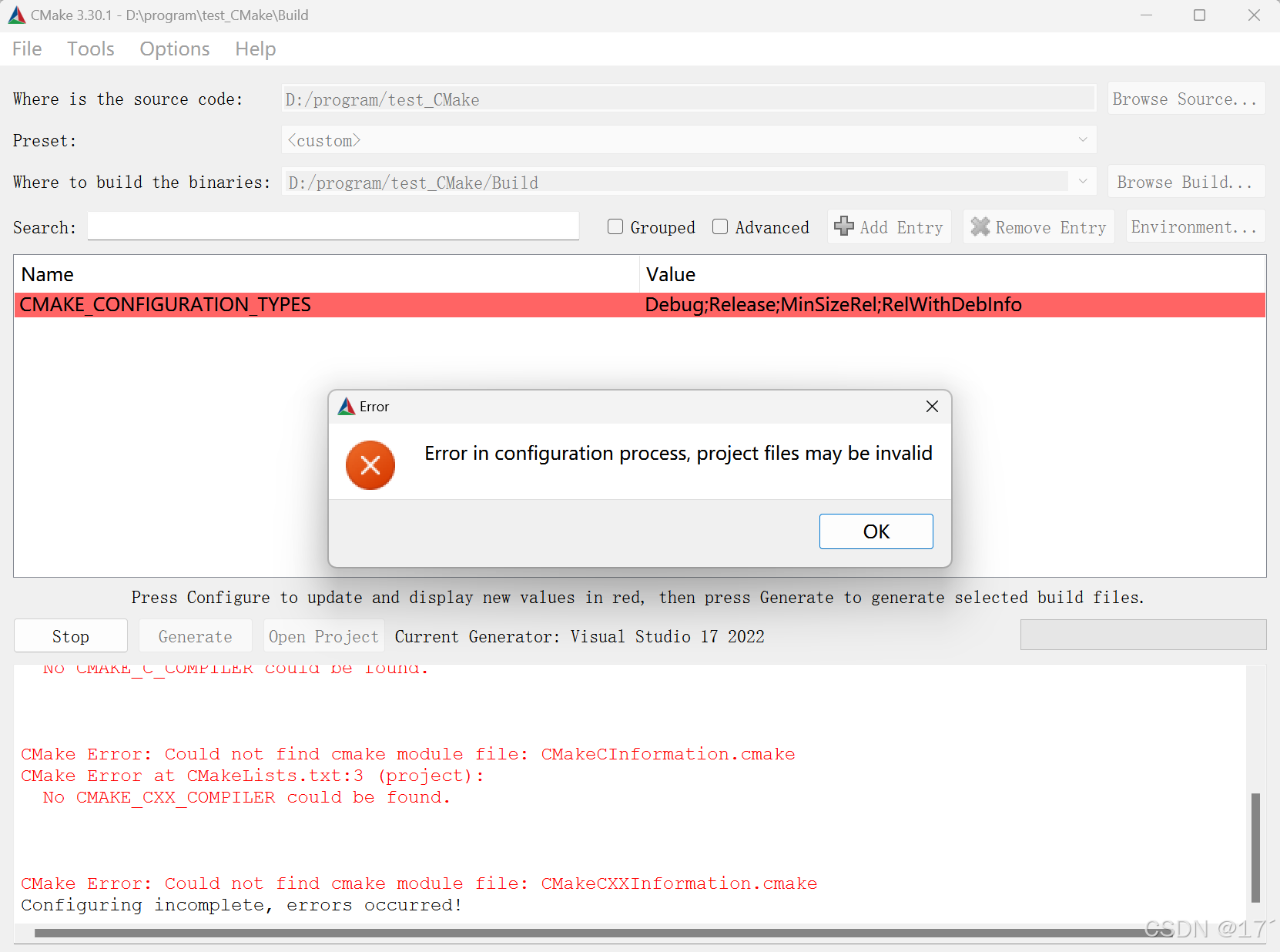
Task: Click the CMake logo in the title bar
Action: (x=17, y=15)
